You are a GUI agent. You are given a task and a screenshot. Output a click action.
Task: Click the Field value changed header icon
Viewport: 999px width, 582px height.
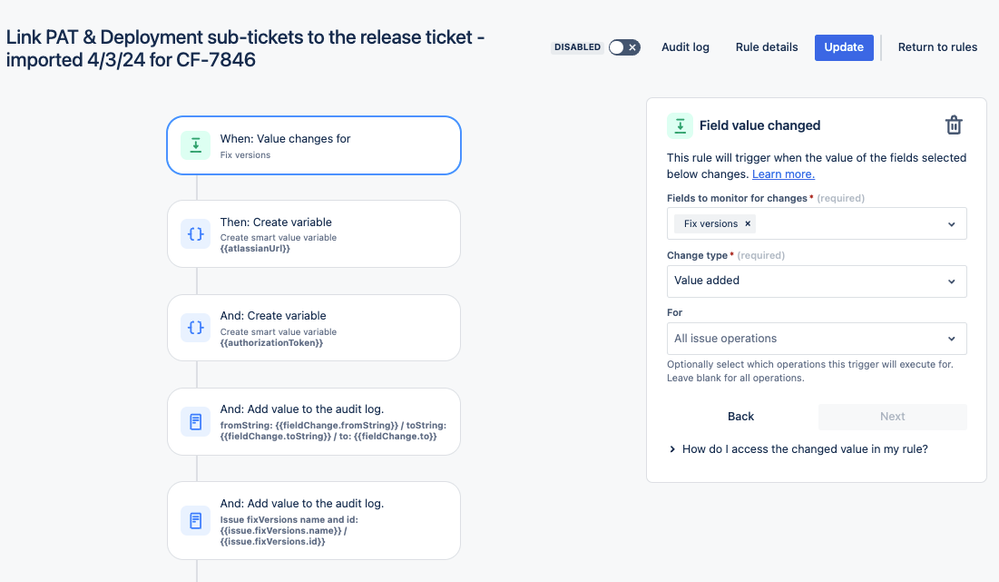(x=680, y=125)
